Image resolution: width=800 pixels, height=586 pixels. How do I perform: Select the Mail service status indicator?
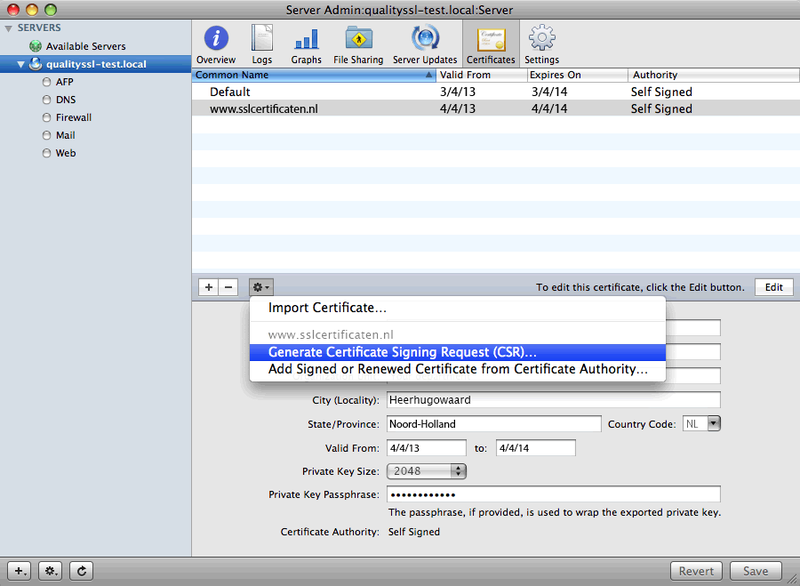[x=46, y=135]
